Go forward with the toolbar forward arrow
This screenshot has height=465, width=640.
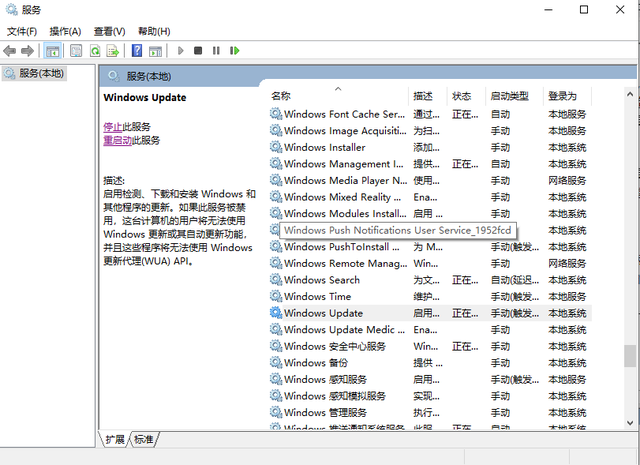(x=27, y=51)
